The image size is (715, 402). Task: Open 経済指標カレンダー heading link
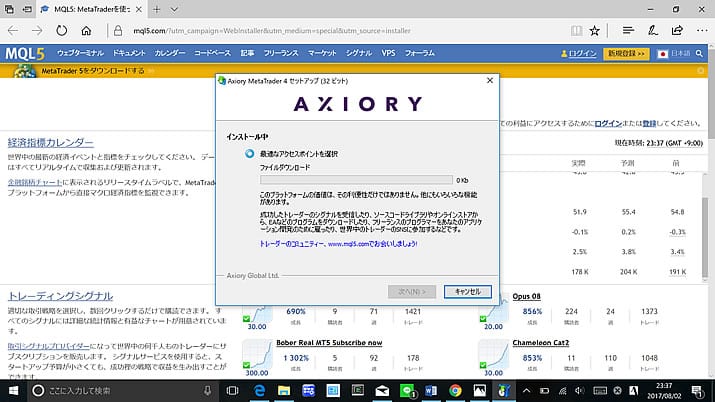51,143
